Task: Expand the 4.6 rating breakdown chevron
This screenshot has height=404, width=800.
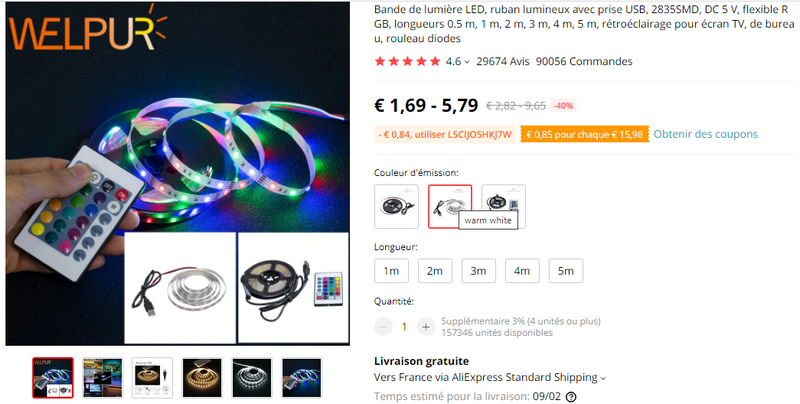Action: [x=467, y=62]
